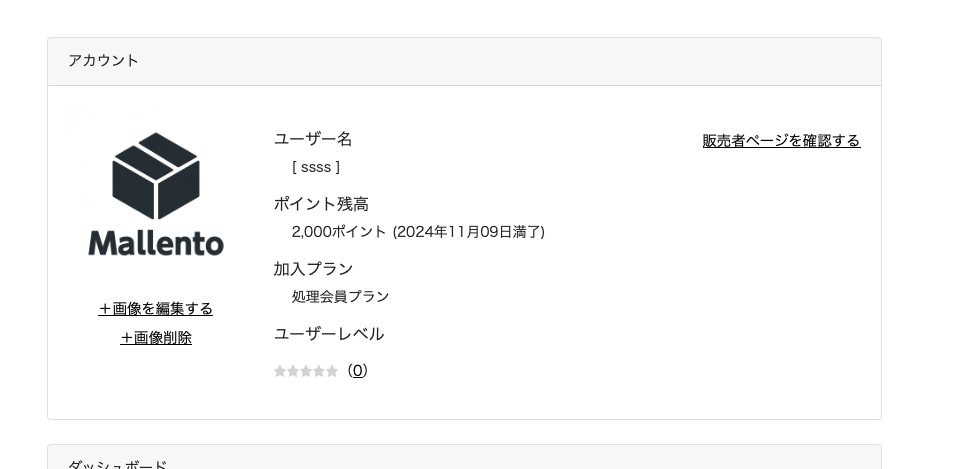Click the ユーザー名 label
This screenshot has height=469, width=954.
click(x=313, y=139)
